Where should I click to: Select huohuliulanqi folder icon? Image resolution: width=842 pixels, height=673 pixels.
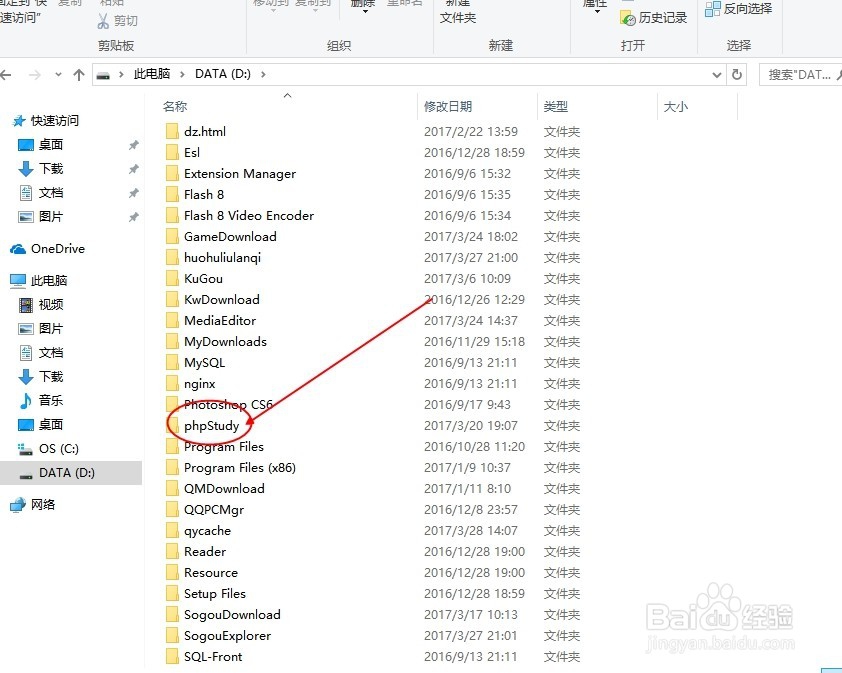pyautogui.click(x=172, y=257)
